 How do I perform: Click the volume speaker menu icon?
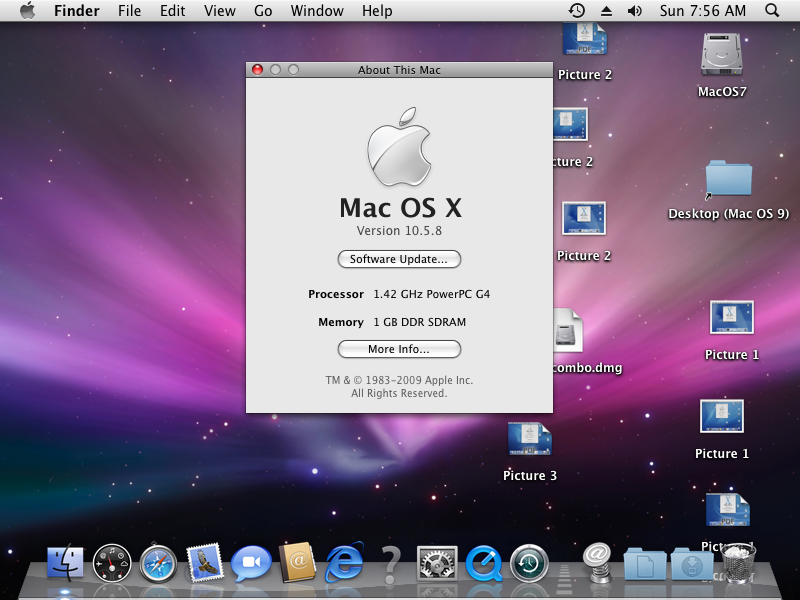coord(634,11)
